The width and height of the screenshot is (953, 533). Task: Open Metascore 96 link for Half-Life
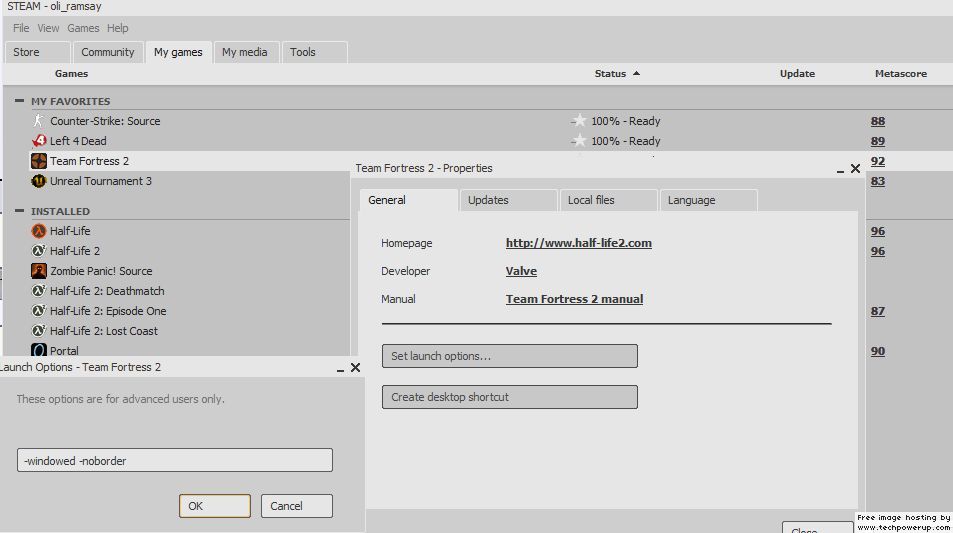click(877, 231)
